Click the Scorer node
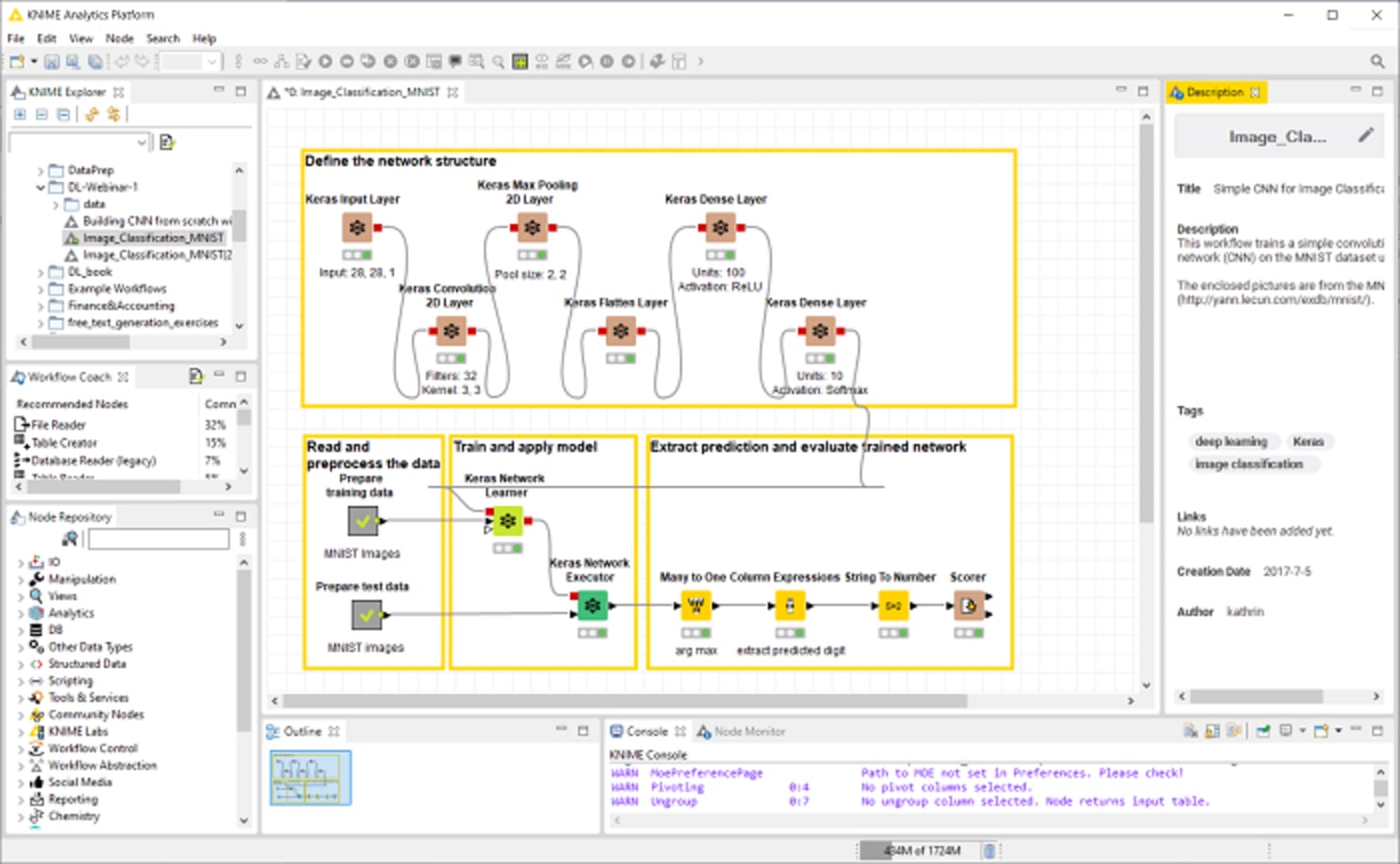1400x864 pixels. pos(968,605)
